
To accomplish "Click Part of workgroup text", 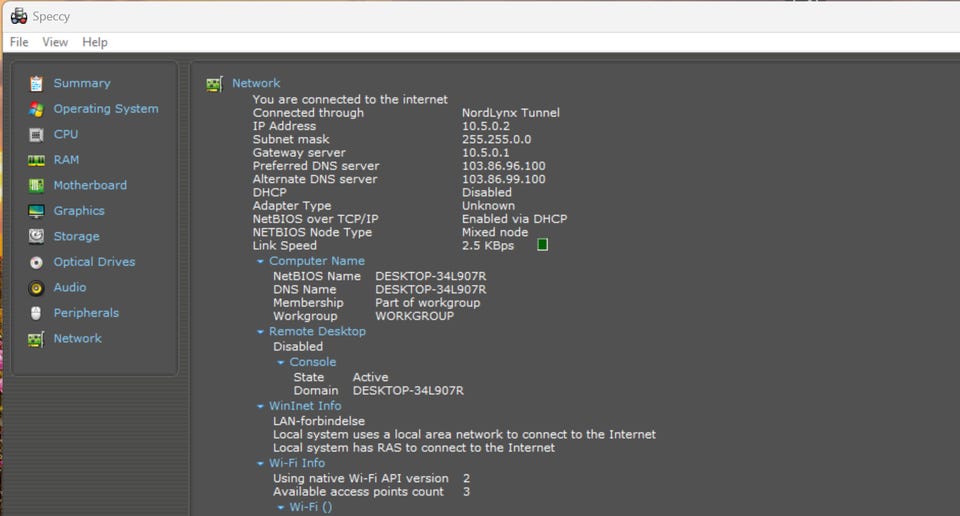I will (427, 303).
